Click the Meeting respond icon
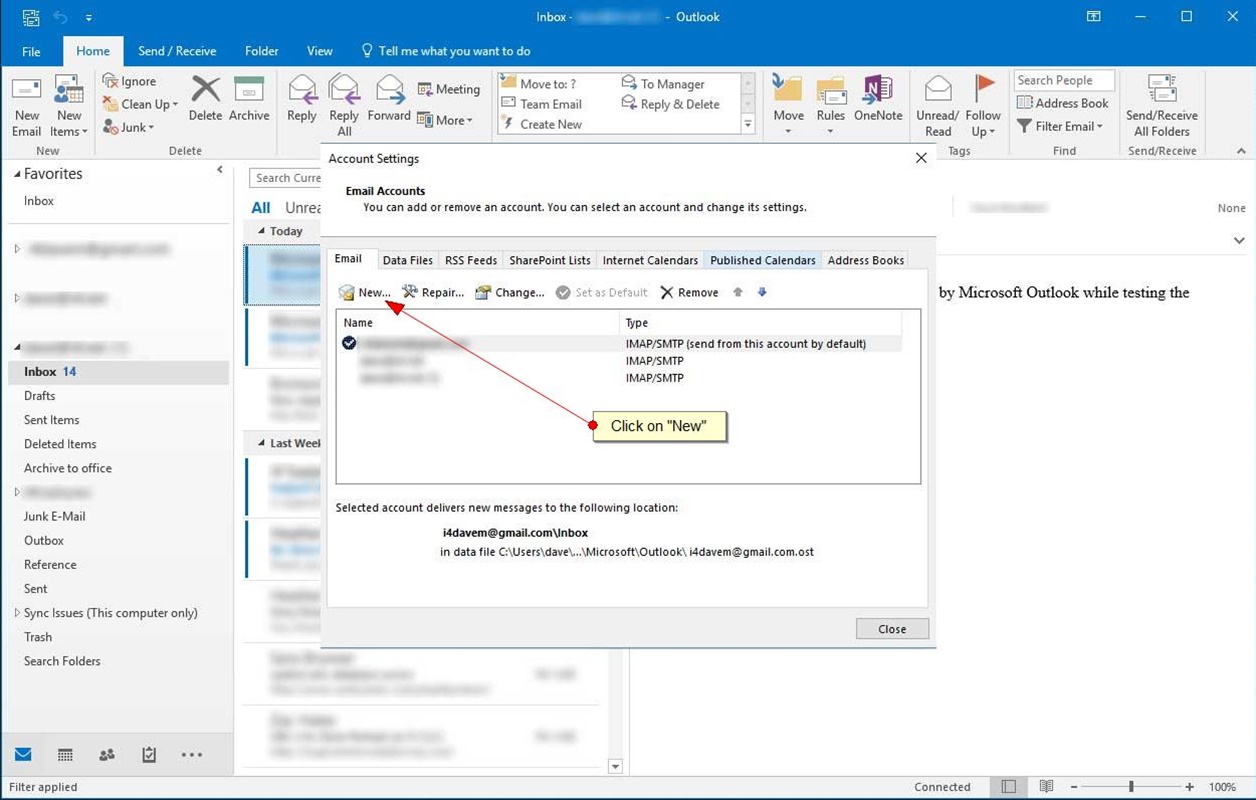This screenshot has height=800, width=1256. (x=449, y=89)
